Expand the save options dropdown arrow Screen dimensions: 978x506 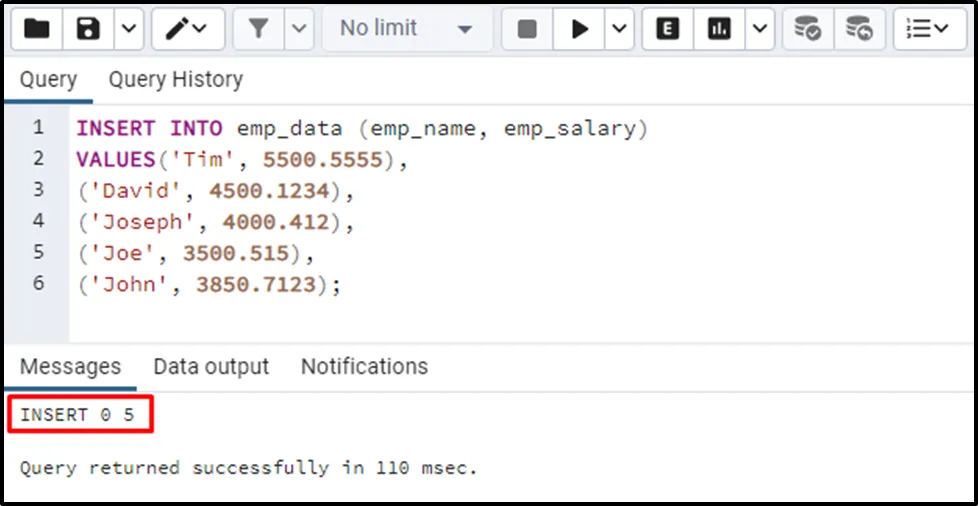pos(128,29)
